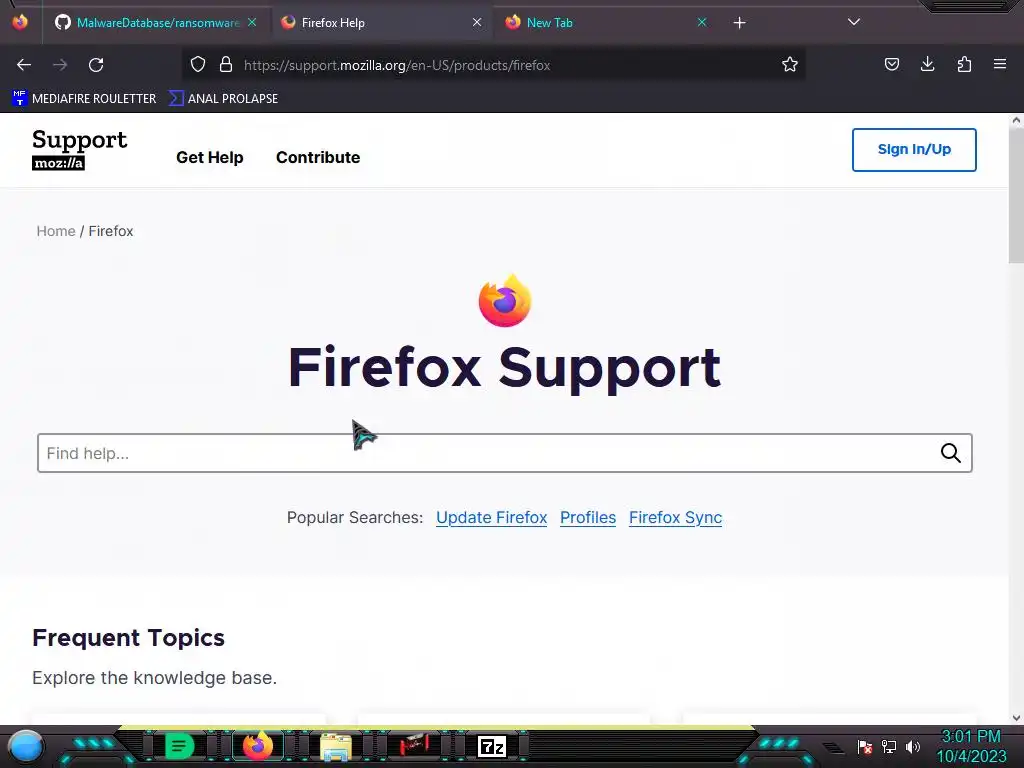Image resolution: width=1024 pixels, height=768 pixels.
Task: Open Action Center flag tray icon
Action: (865, 746)
